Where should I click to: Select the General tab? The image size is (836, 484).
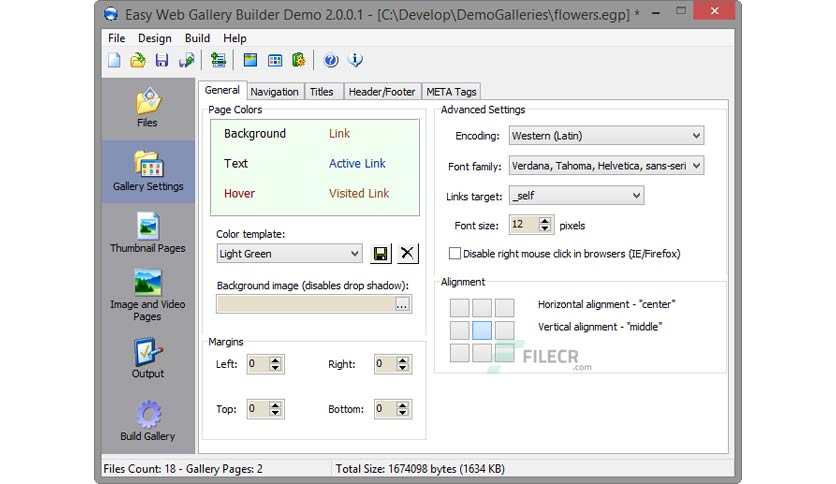click(222, 90)
